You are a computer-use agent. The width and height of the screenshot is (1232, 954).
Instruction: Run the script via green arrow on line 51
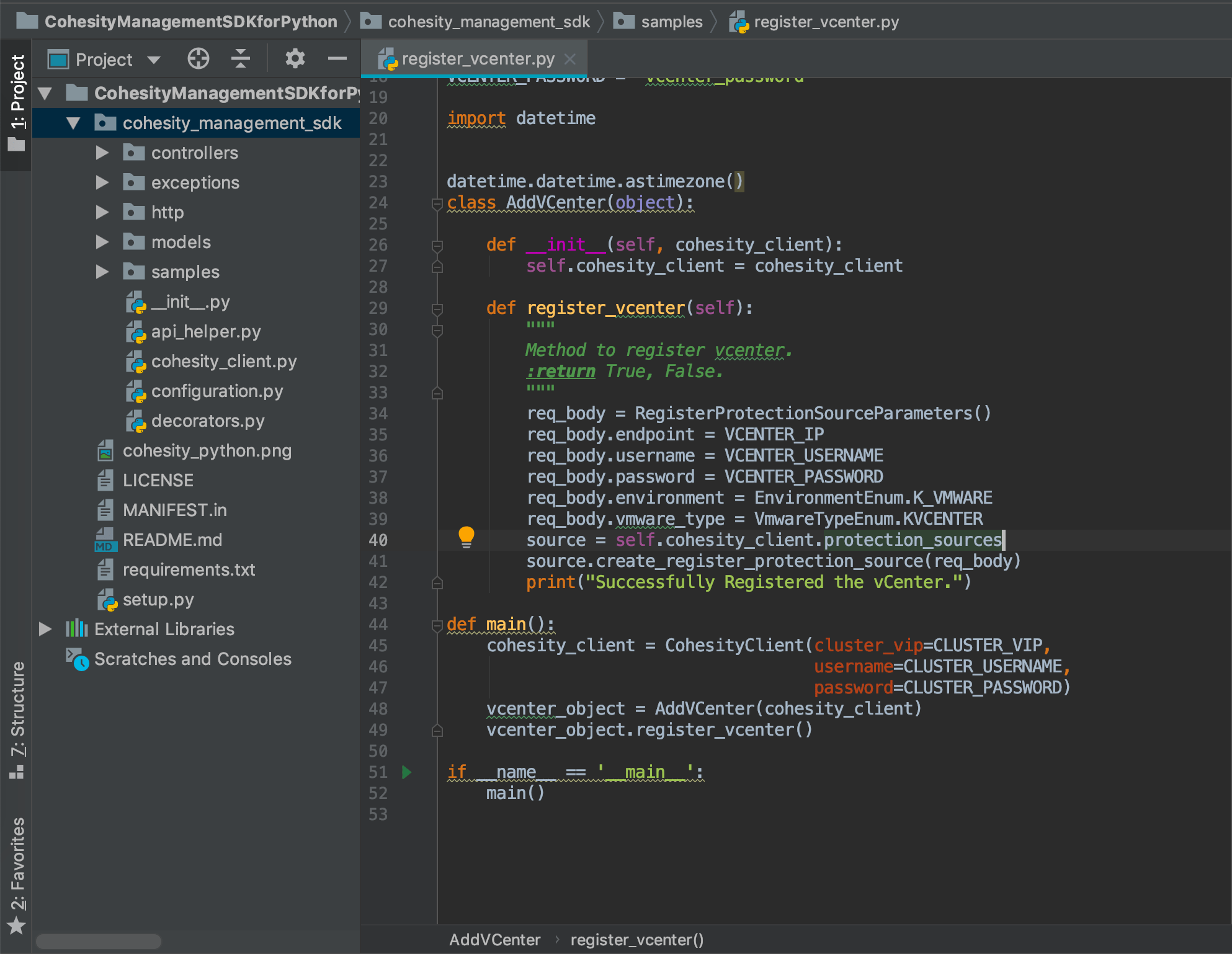[x=406, y=772]
